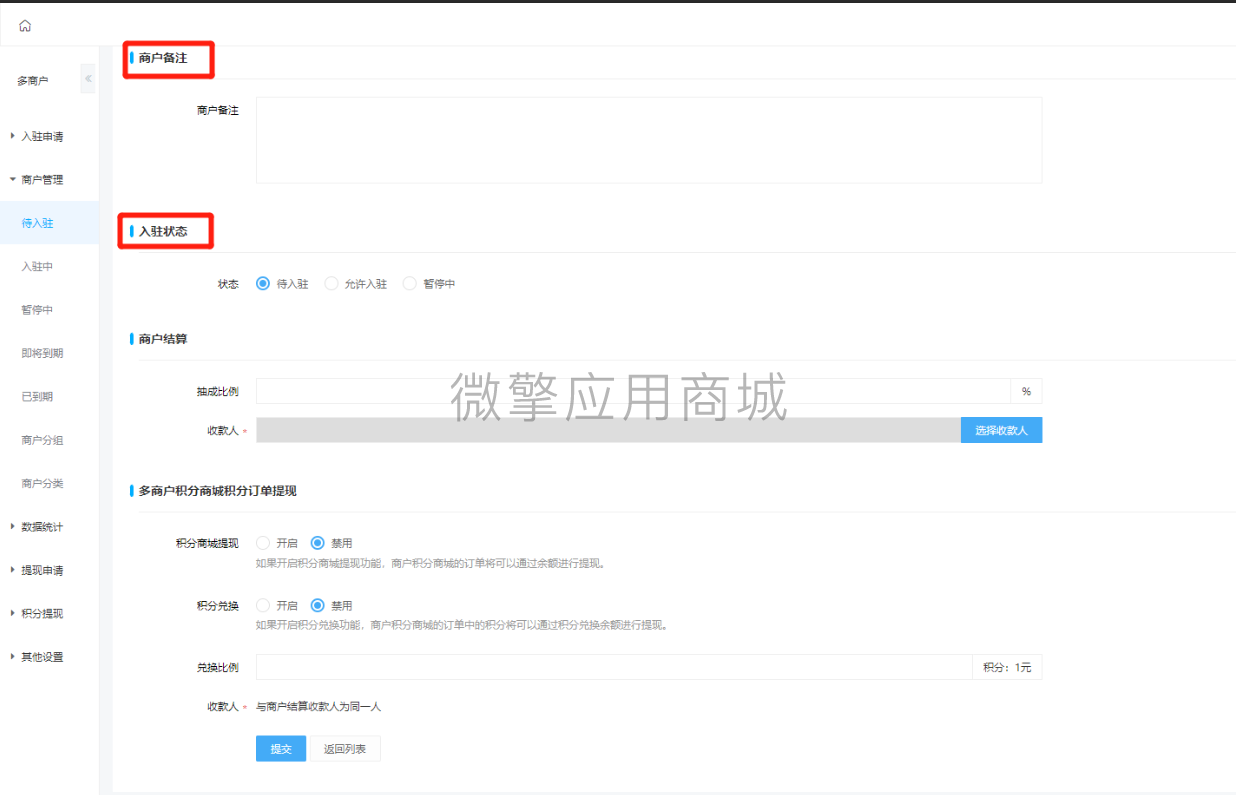Click the text 与商户结算收款人为同一人
This screenshot has height=795, width=1236.
[319, 707]
